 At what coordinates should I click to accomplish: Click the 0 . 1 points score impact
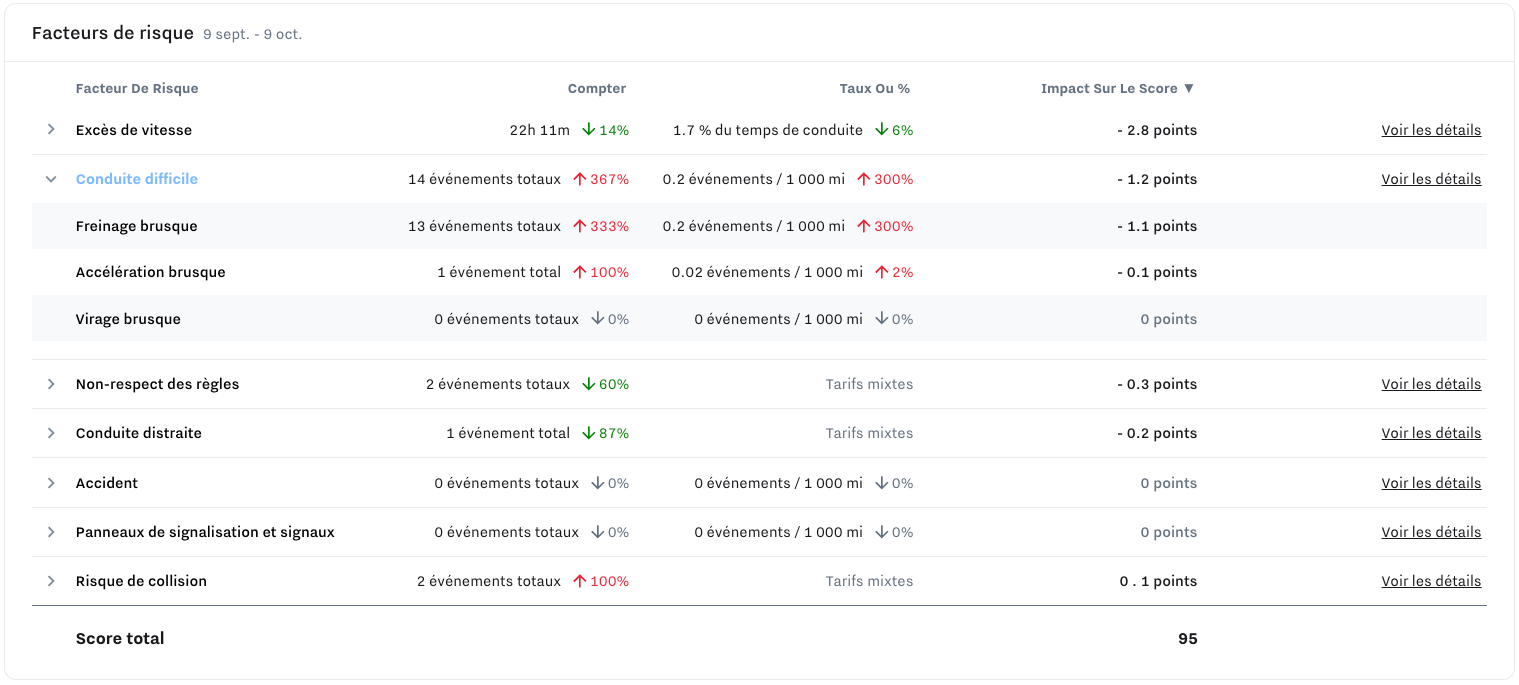pos(1158,581)
